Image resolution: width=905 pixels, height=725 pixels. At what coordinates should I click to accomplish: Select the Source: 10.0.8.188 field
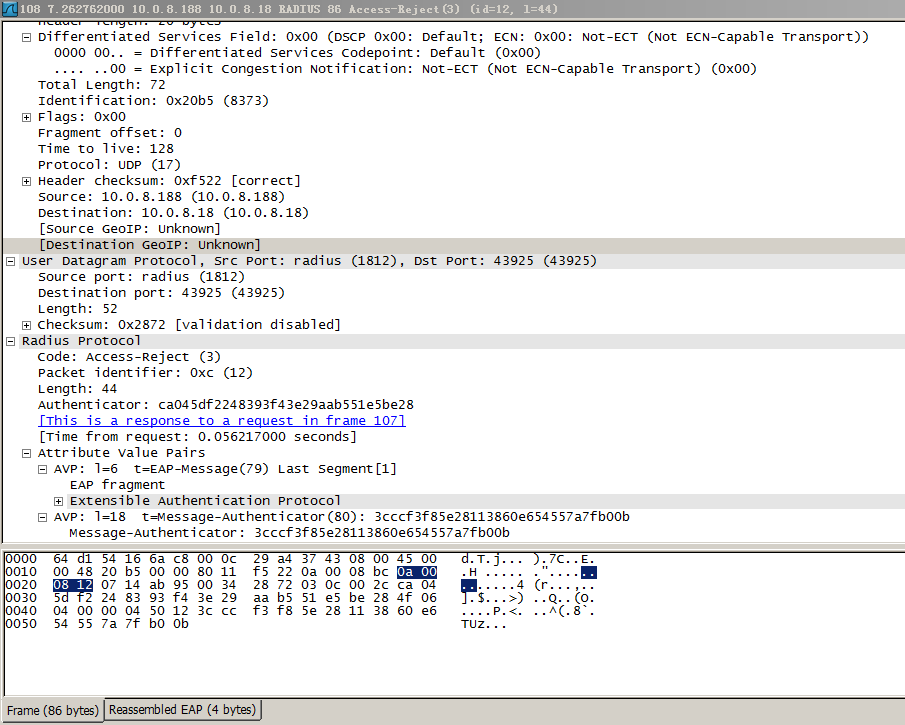(150, 196)
